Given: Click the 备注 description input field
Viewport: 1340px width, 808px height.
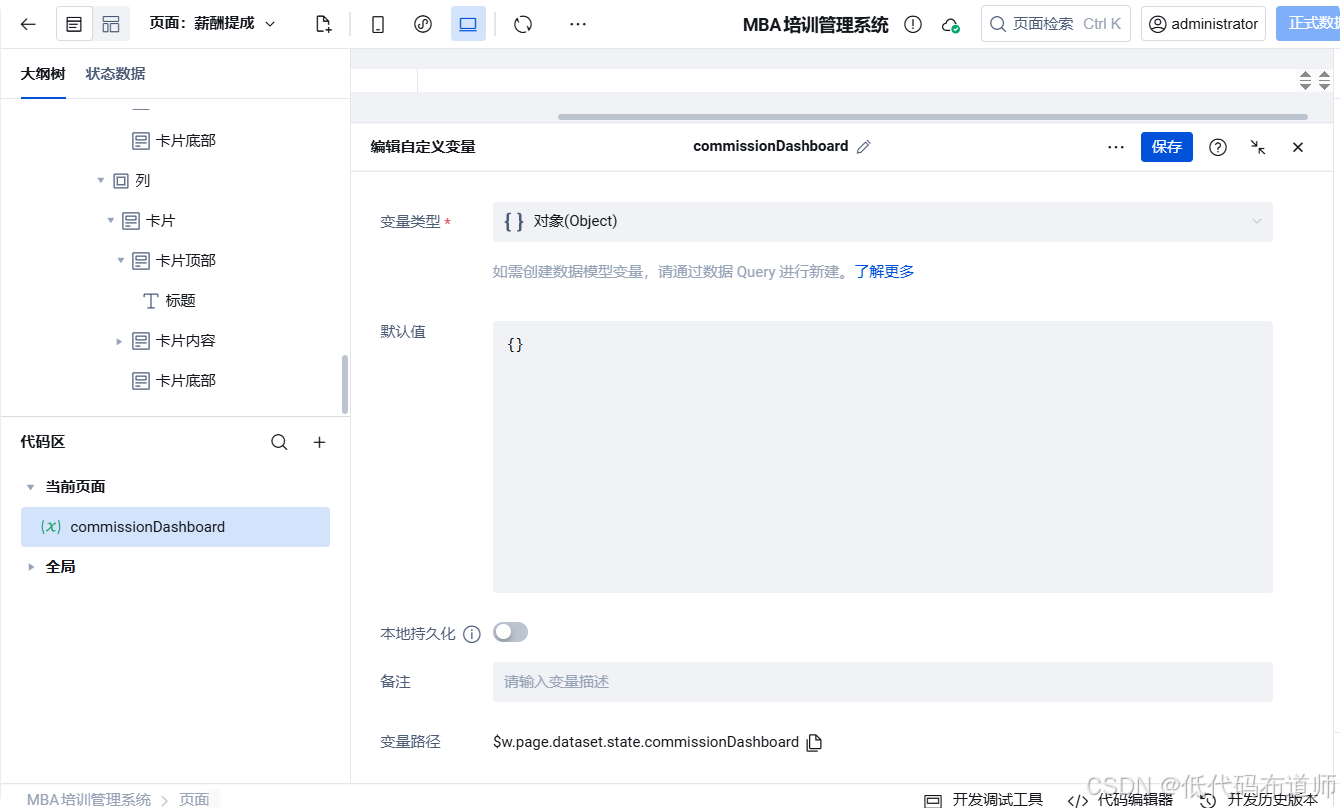Looking at the screenshot, I should click(883, 682).
